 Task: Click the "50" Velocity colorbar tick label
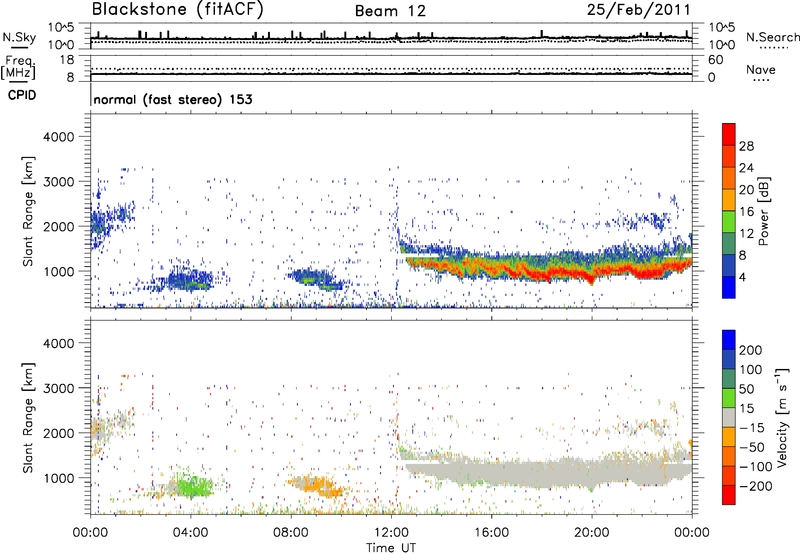(746, 389)
